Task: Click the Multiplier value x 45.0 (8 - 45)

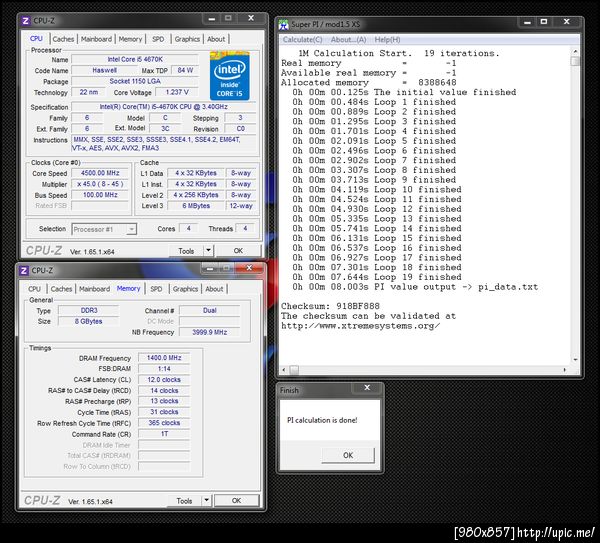Action: click(x=100, y=184)
